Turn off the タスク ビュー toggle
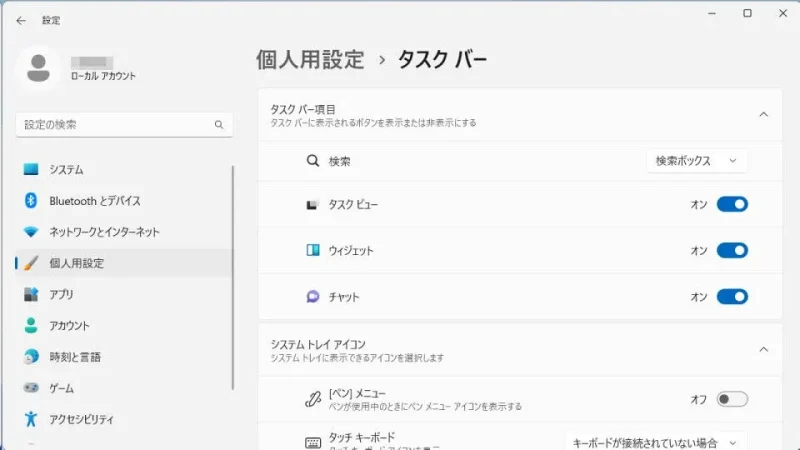 (x=732, y=204)
